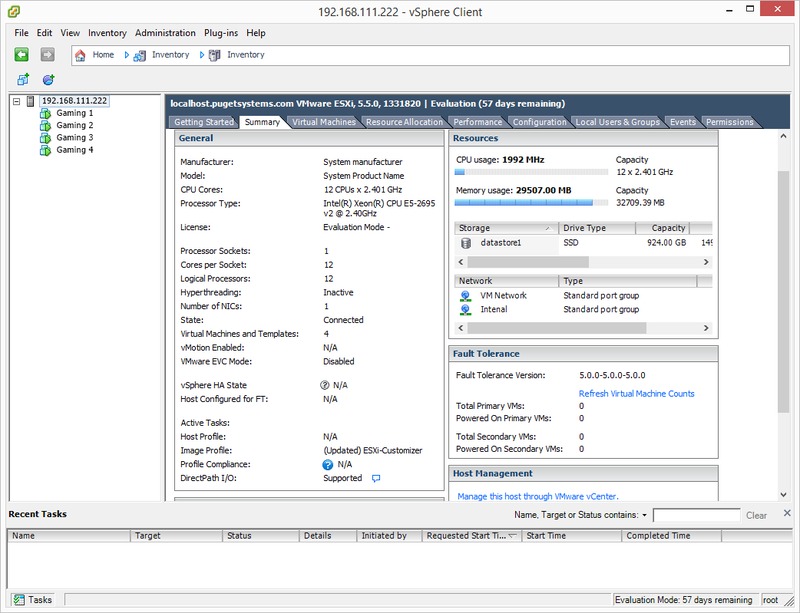Open the Administration menu

[x=165, y=33]
